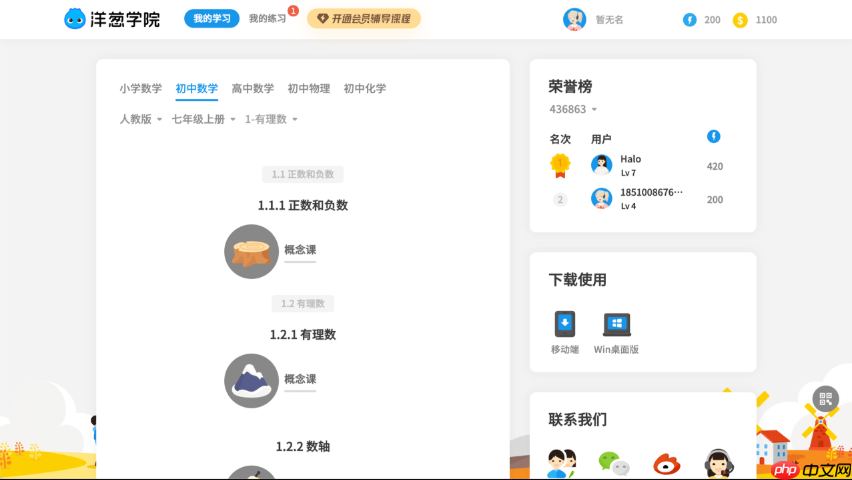Click the 下载使用 heading
This screenshot has width=852, height=480.
[578, 280]
